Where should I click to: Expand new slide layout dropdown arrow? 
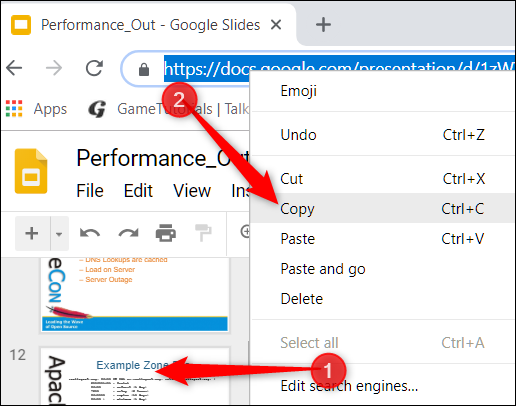point(59,234)
